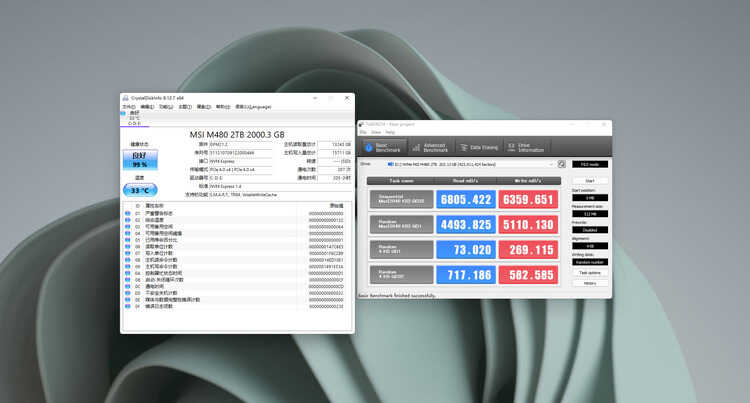This screenshot has height=403, width=750.
Task: Open TxBENCH Help menu
Action: point(390,132)
